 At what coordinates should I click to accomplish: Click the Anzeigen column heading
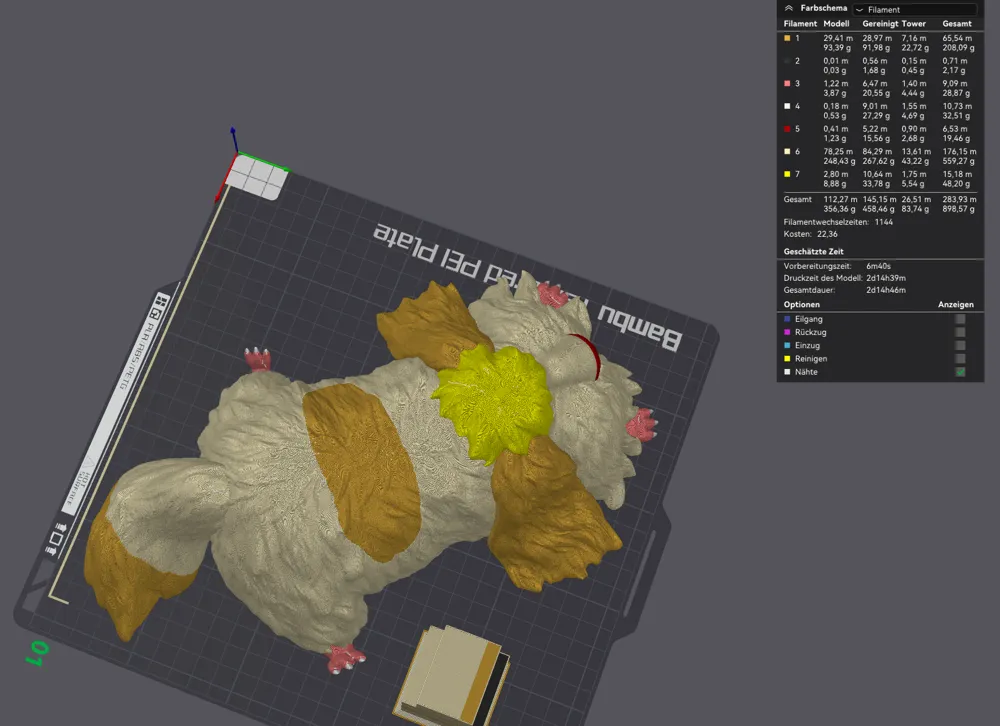pyautogui.click(x=955, y=305)
